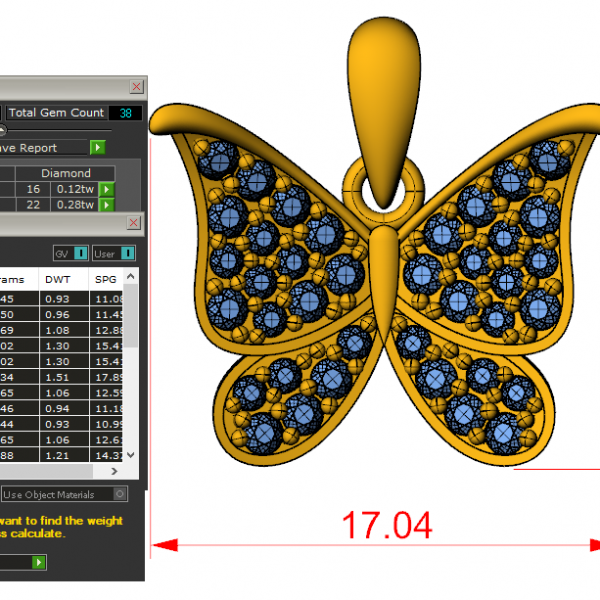The height and width of the screenshot is (600, 600).
Task: Click diamond count cell 22
Action: 33,205
